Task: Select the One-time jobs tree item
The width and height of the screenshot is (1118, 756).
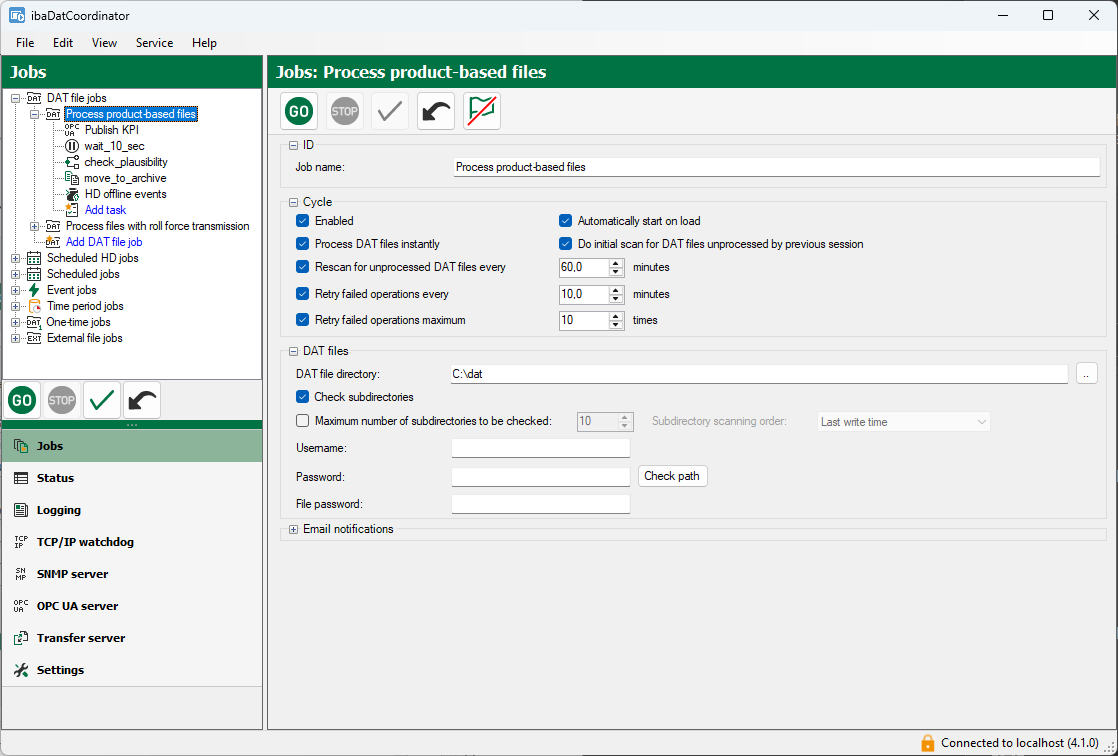Action: point(78,322)
